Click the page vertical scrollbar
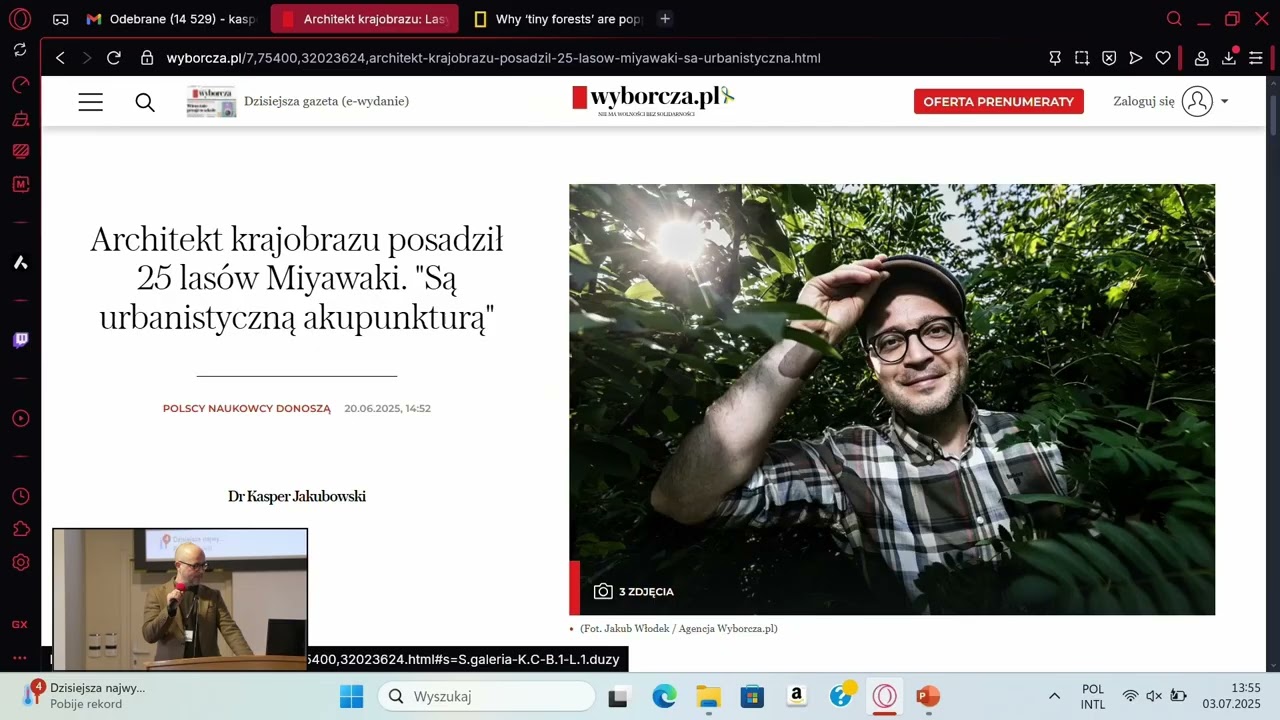1280x720 pixels. [1273, 116]
